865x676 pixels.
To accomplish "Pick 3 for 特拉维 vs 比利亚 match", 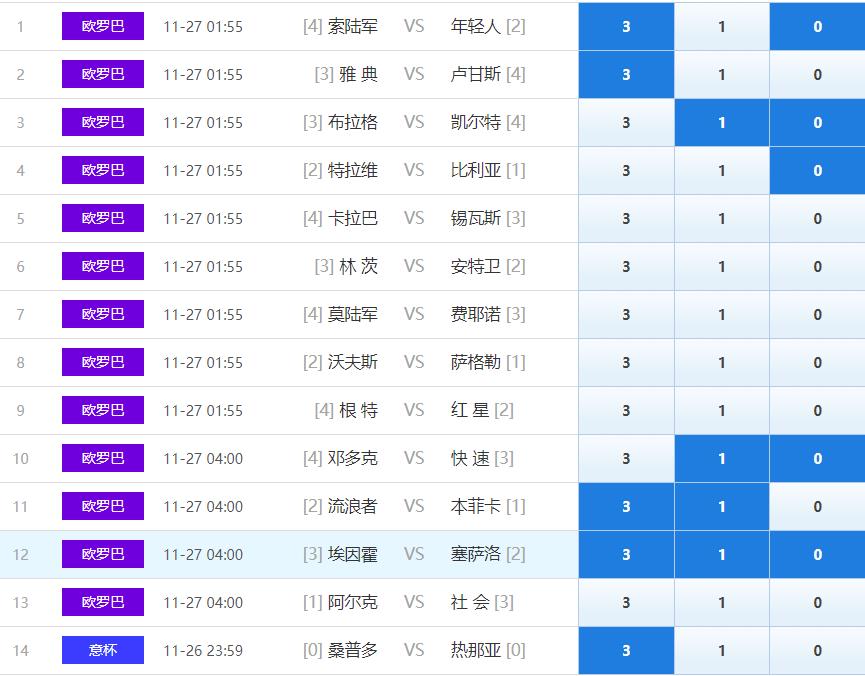I will [626, 171].
